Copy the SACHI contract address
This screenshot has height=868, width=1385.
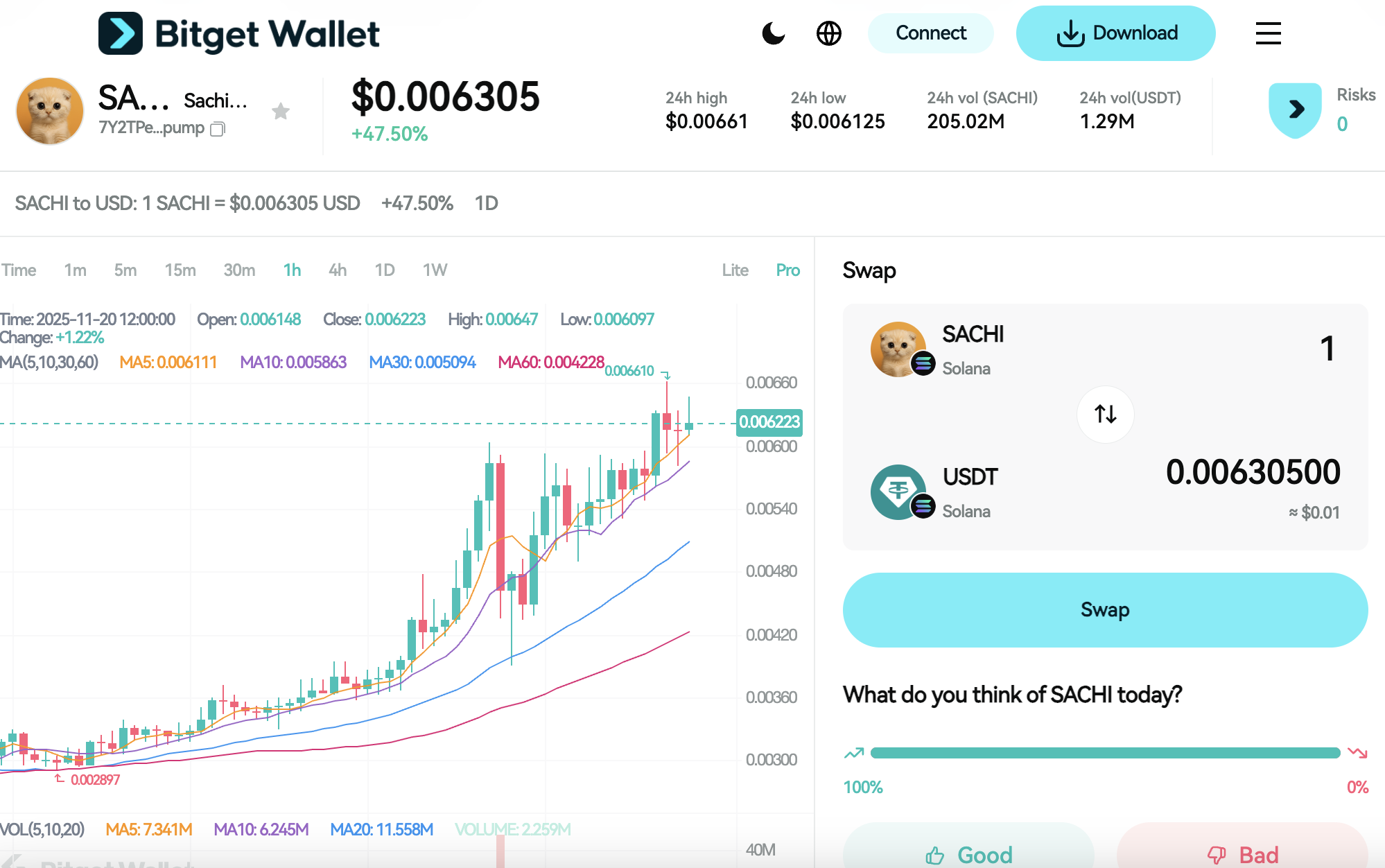coord(219,129)
